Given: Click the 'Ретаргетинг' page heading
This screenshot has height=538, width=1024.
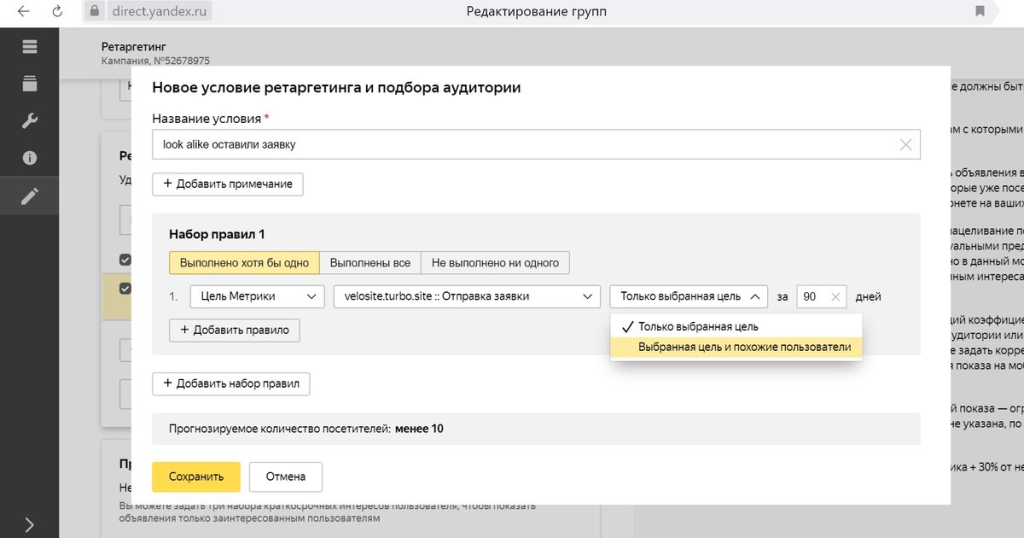Looking at the screenshot, I should 133,46.
